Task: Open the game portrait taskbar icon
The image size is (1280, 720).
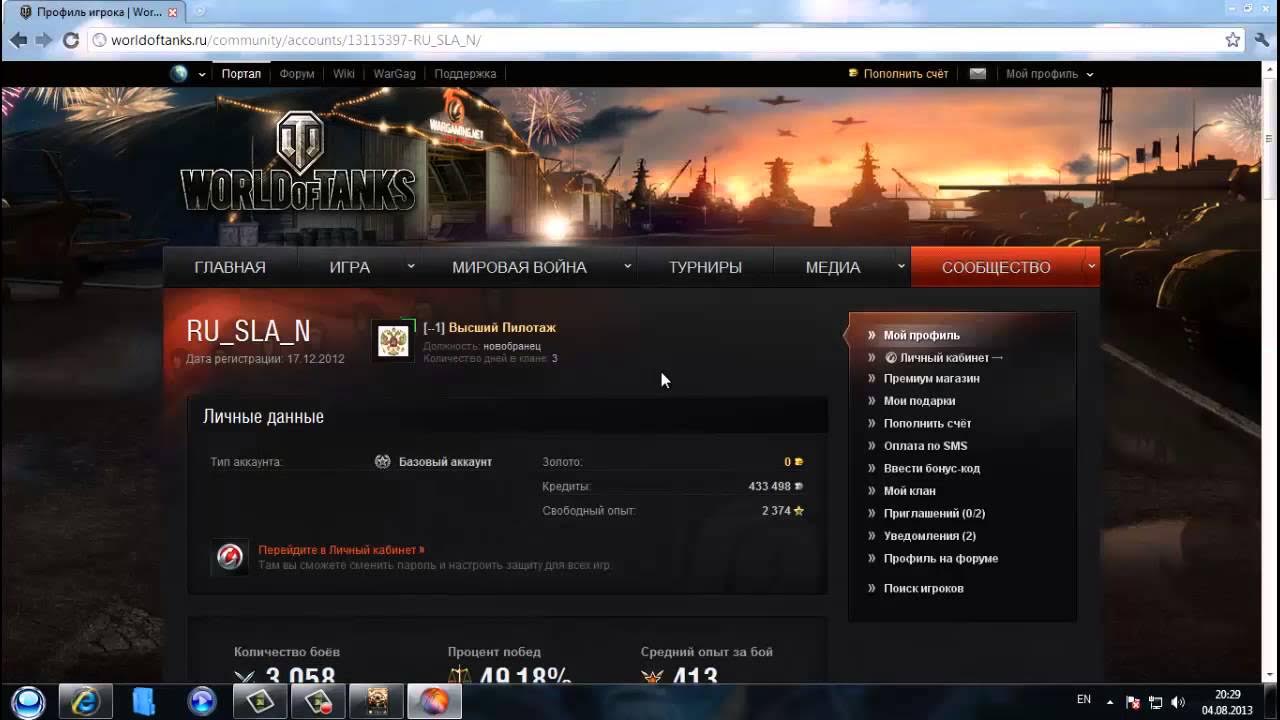Action: point(376,701)
